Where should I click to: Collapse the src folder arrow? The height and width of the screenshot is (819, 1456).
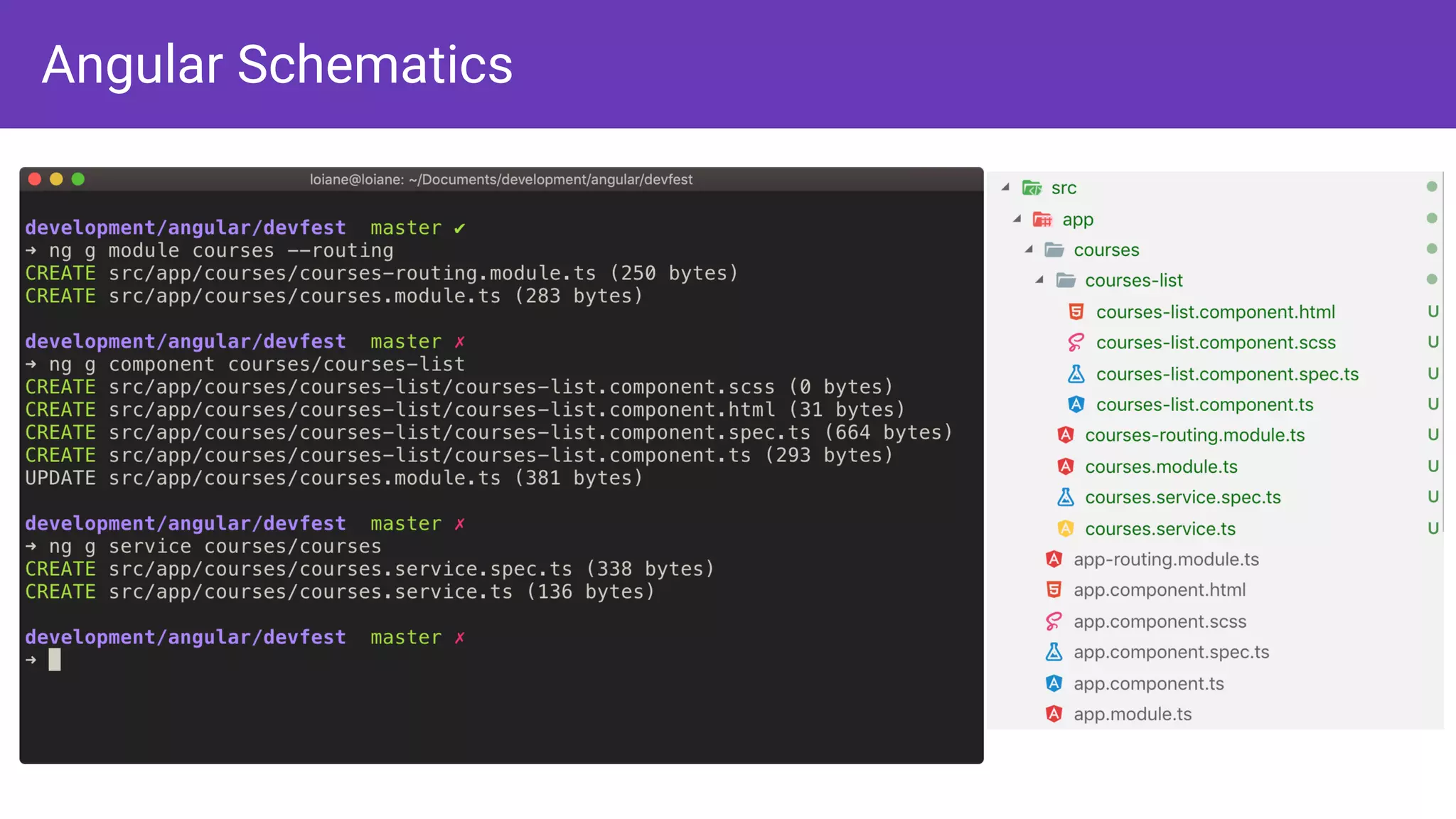[1005, 187]
